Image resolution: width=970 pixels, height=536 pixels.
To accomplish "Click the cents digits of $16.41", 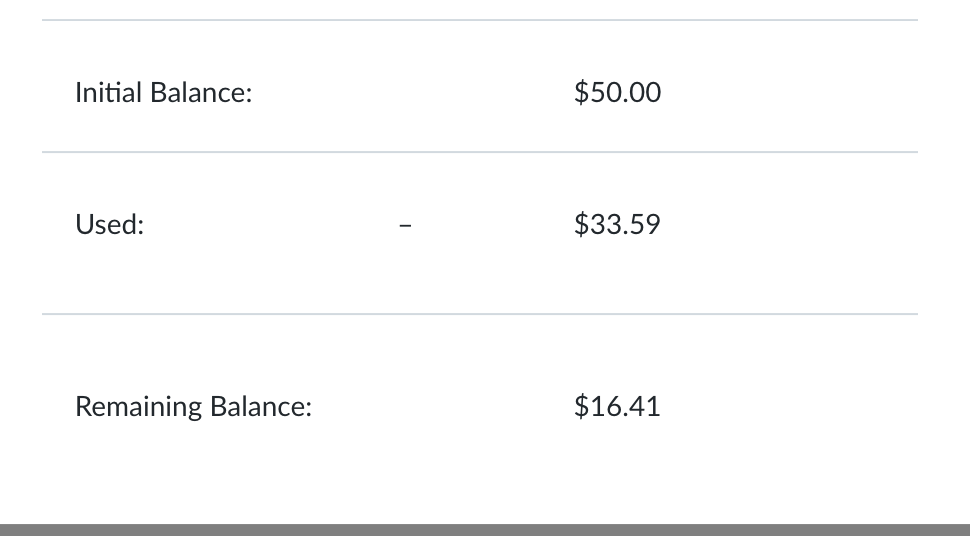I will click(646, 407).
